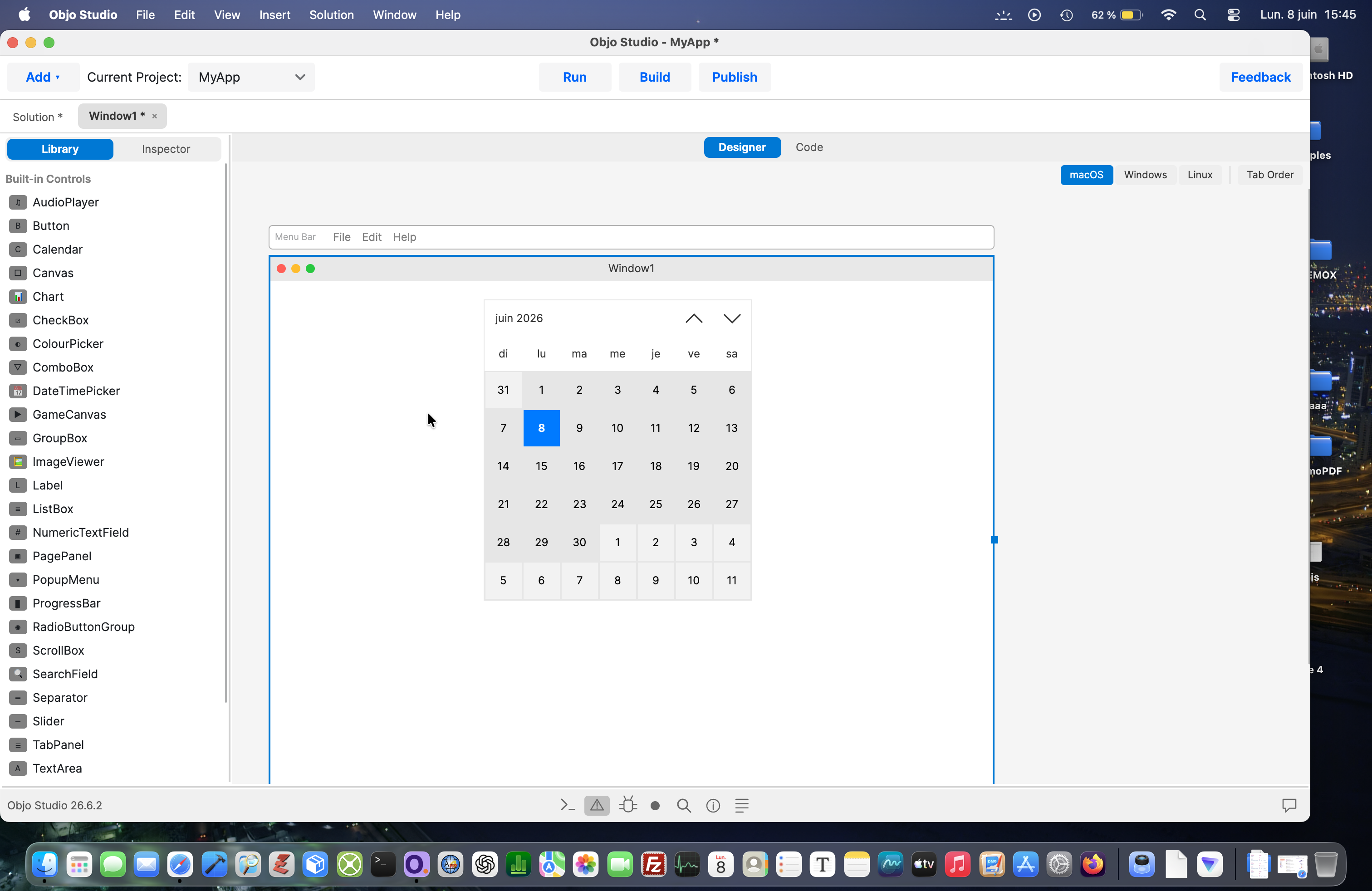Open Edit in the designer Menu Bar

pyautogui.click(x=372, y=237)
